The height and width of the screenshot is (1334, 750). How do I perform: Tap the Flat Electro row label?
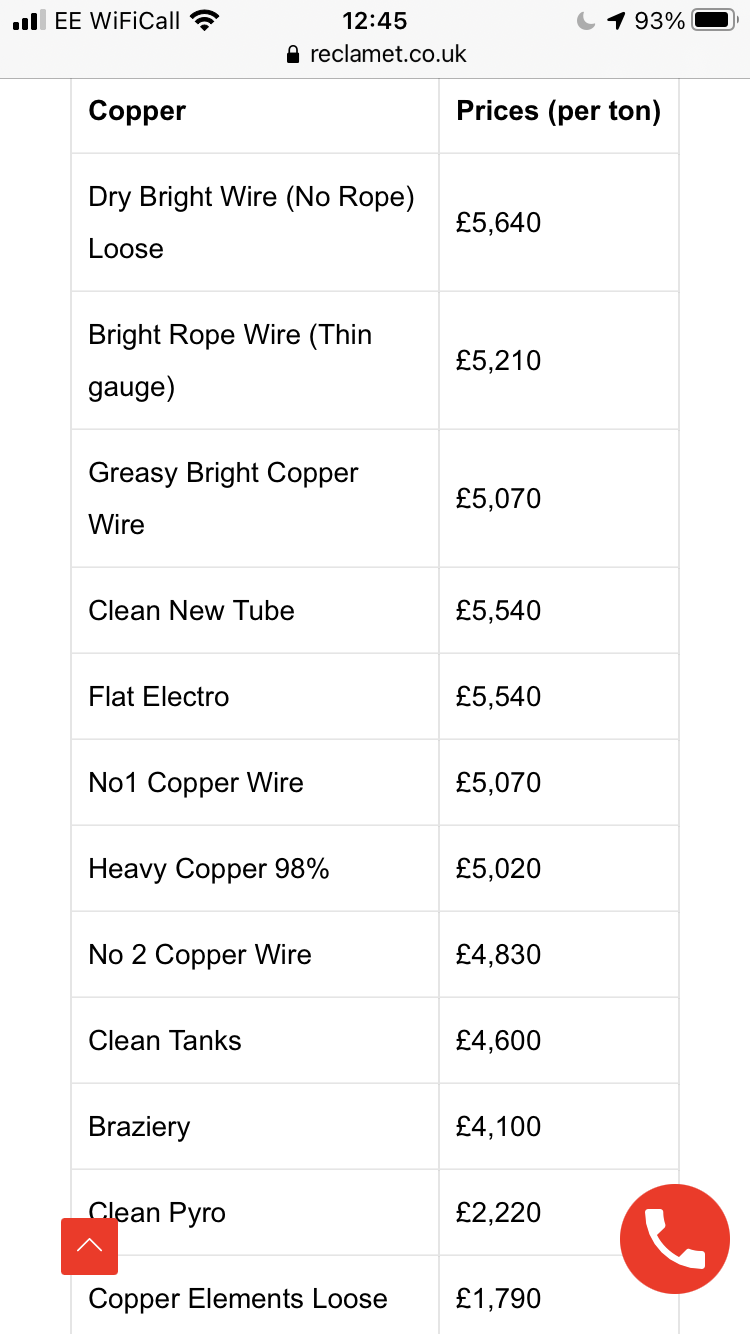point(159,696)
